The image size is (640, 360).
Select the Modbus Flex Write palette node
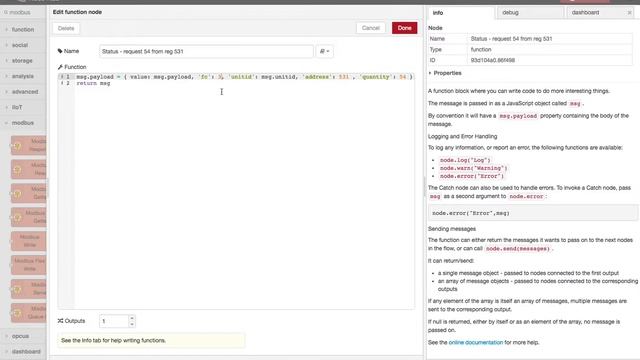pyautogui.click(x=29, y=264)
